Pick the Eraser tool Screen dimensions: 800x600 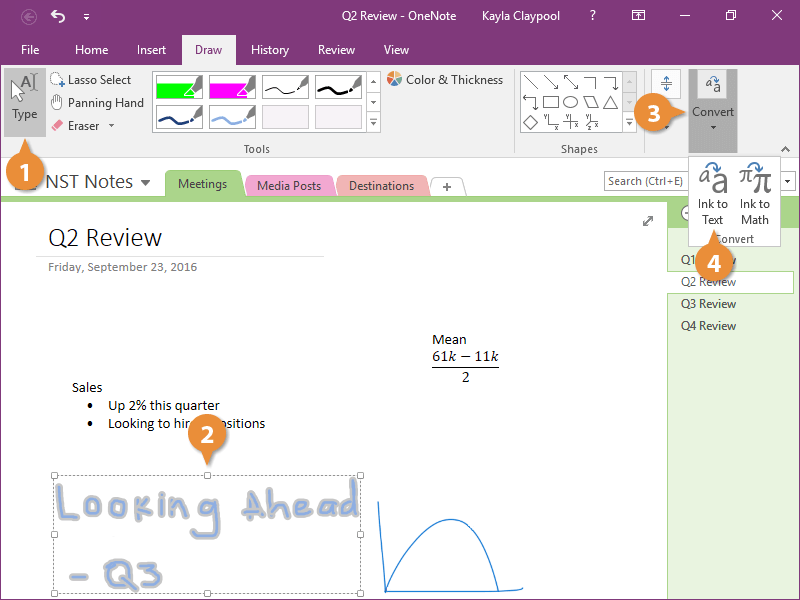point(83,126)
